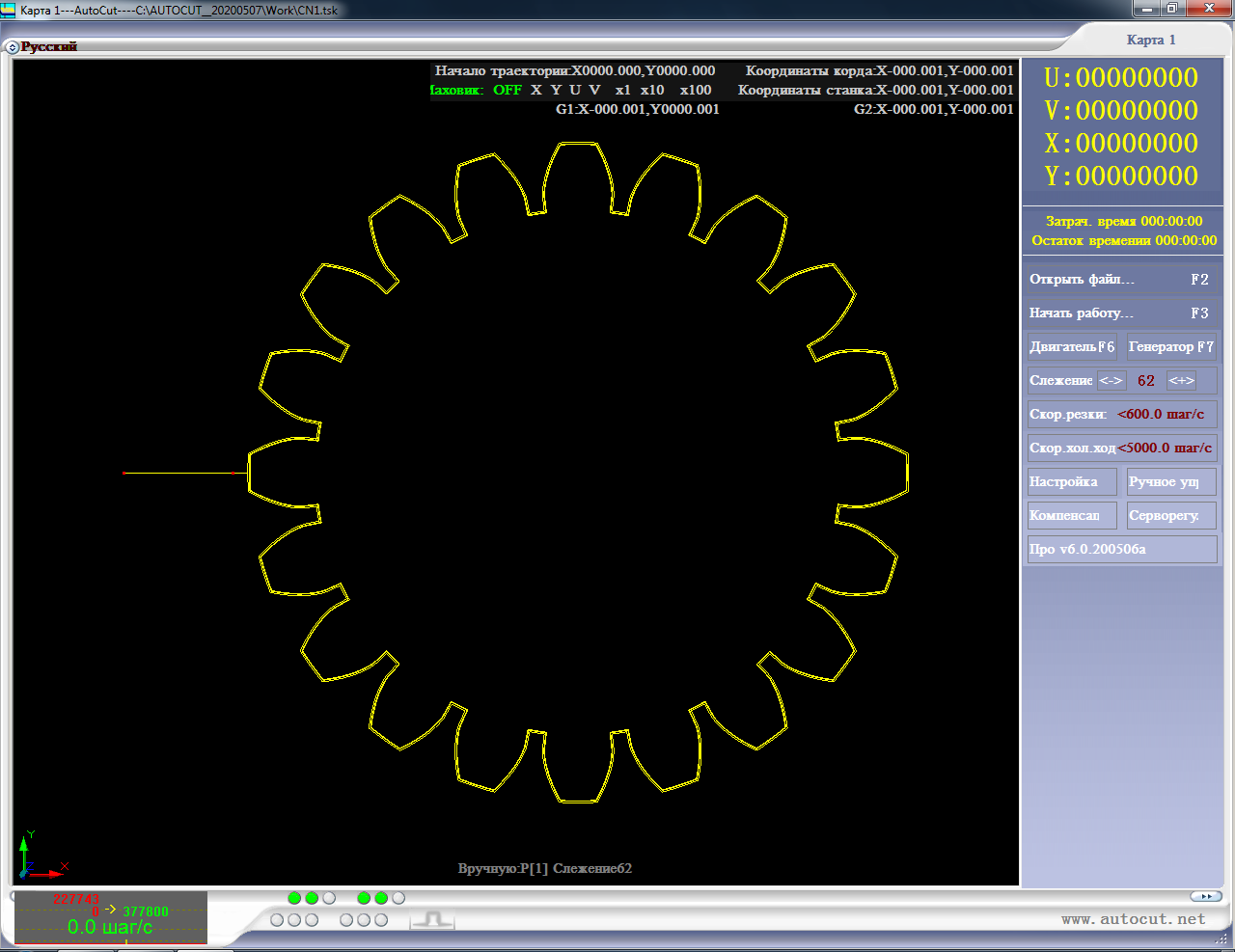
Task: Toggle Генератор F7 button
Action: pos(1171,347)
